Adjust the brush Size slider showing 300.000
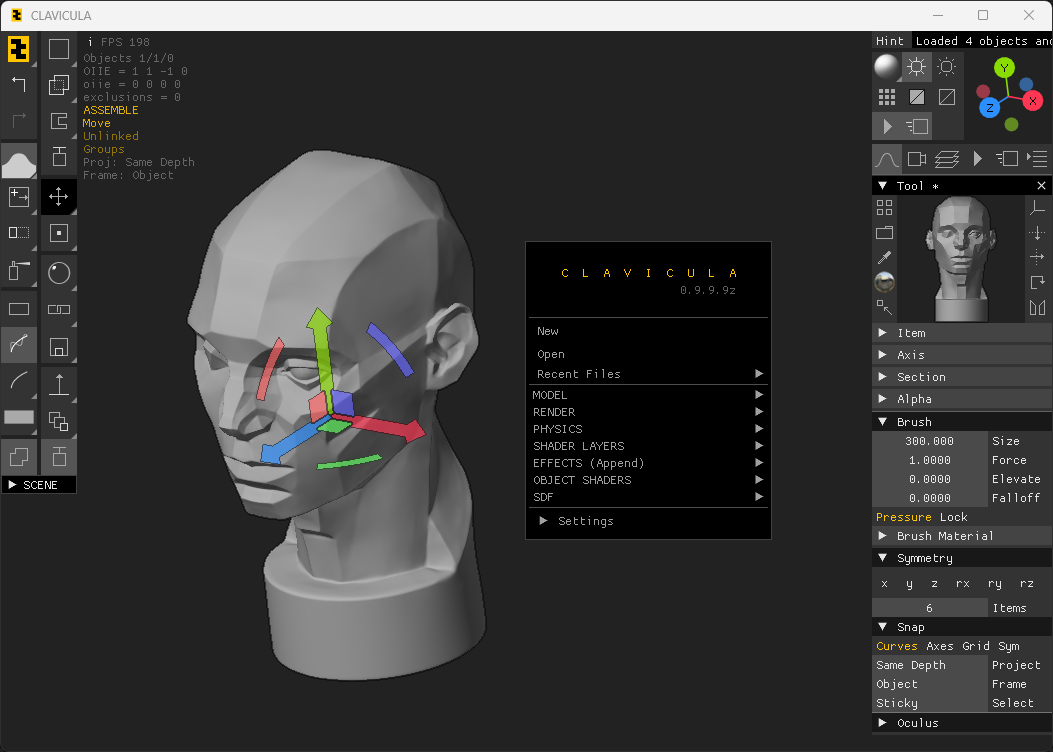Screen dimensions: 1053x752 click(x=930, y=440)
